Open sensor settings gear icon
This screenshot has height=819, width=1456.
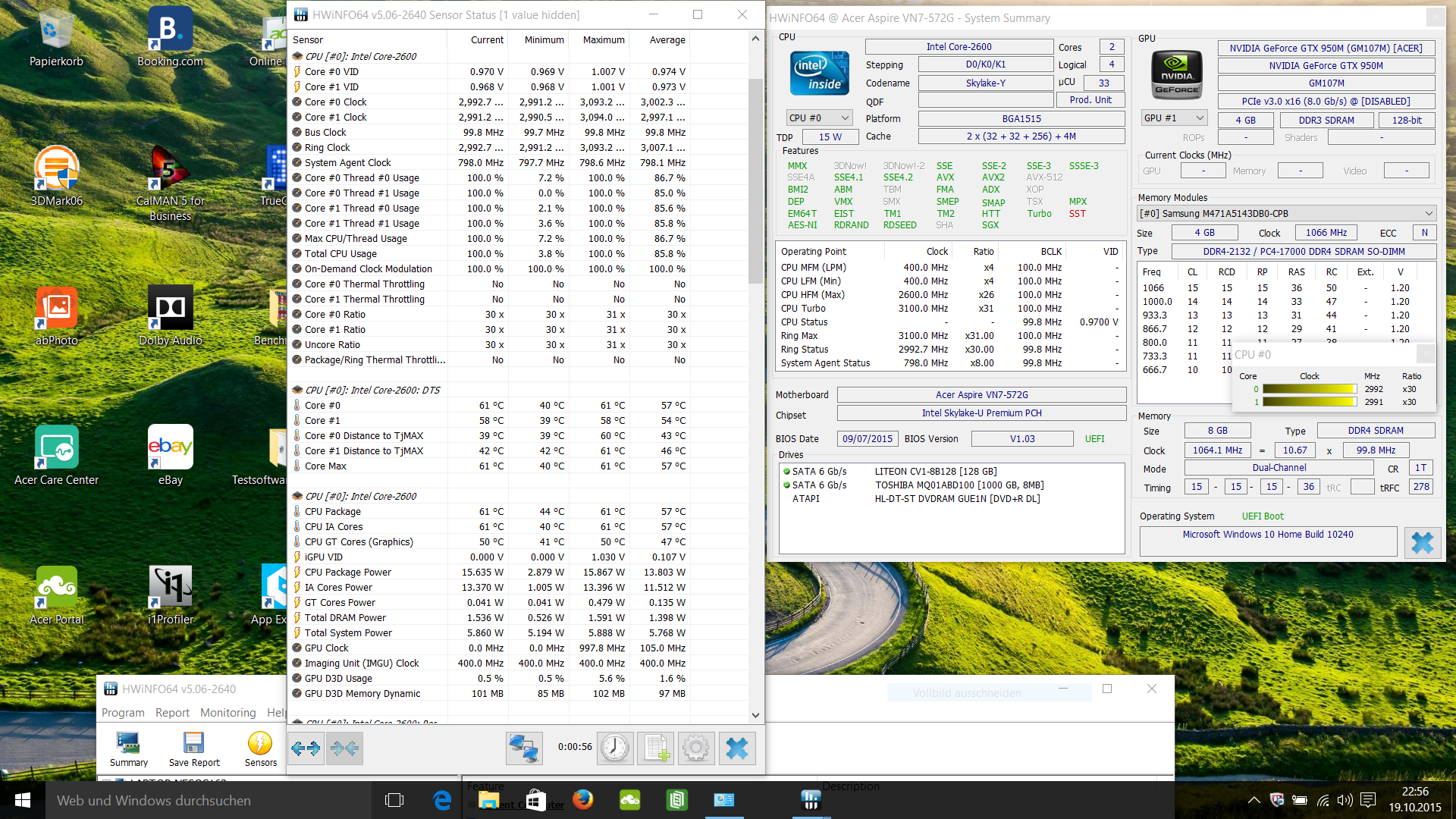[696, 749]
